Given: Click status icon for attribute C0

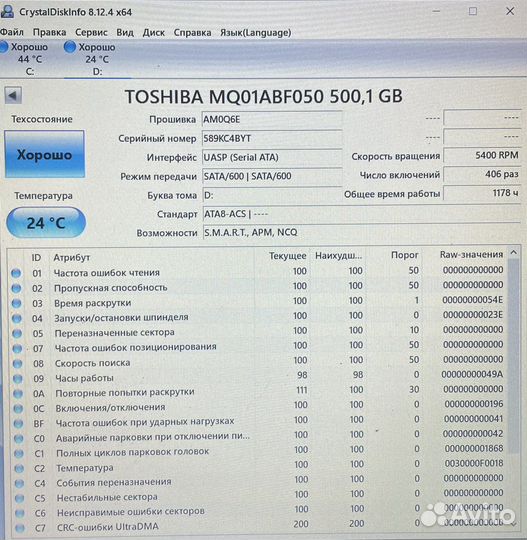Looking at the screenshot, I should 19,438.
